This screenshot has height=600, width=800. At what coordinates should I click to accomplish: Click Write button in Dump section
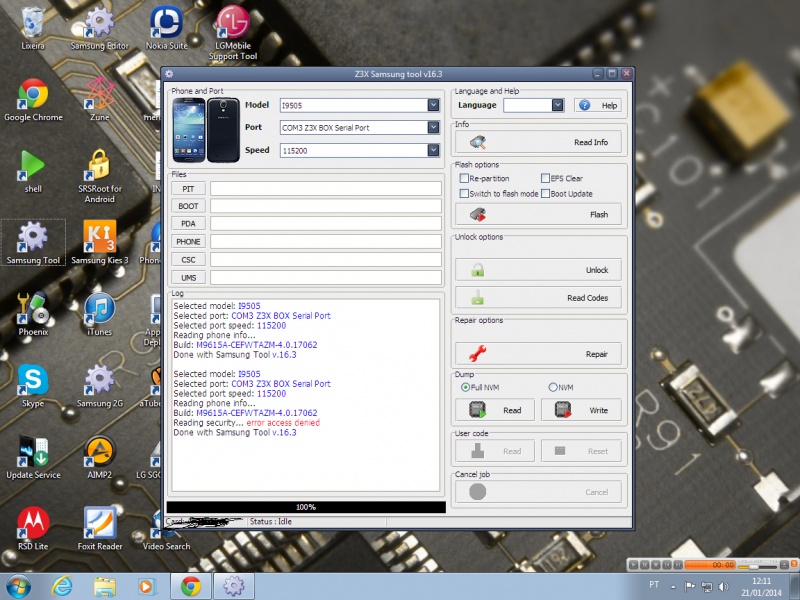pos(581,410)
